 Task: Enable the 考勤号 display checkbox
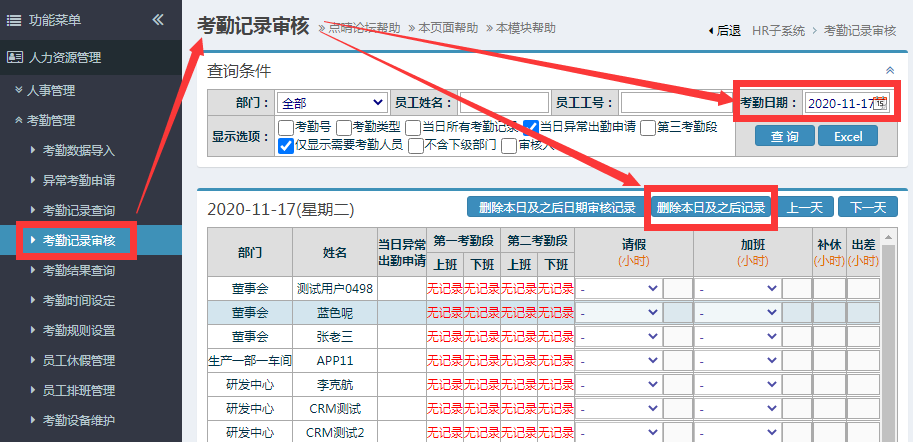point(286,127)
